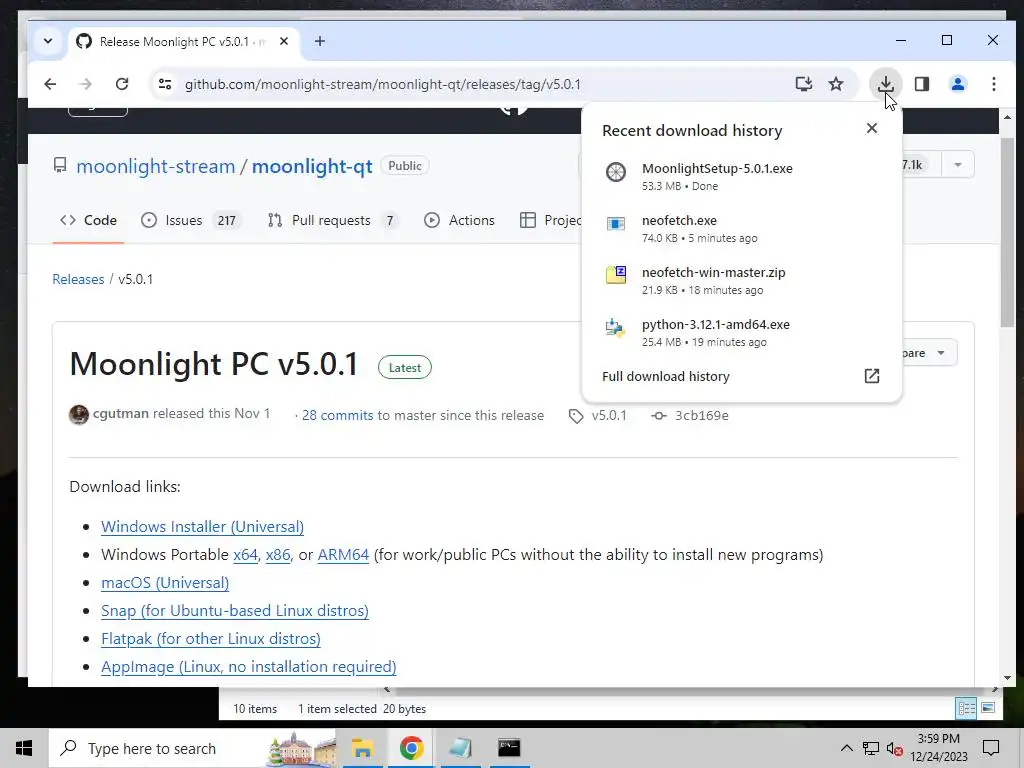The width and height of the screenshot is (1024, 768).
Task: Open the Chrome profile avatar
Action: pyautogui.click(x=958, y=84)
